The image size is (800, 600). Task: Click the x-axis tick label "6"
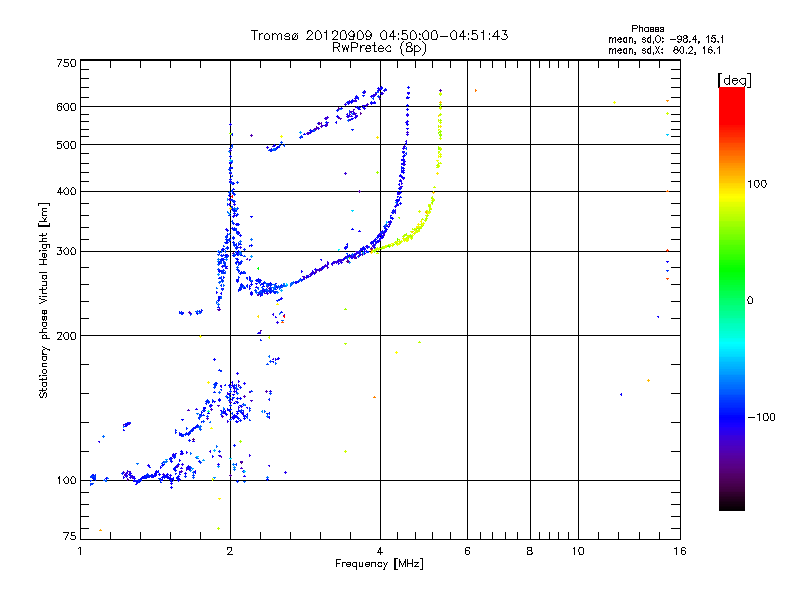click(467, 551)
